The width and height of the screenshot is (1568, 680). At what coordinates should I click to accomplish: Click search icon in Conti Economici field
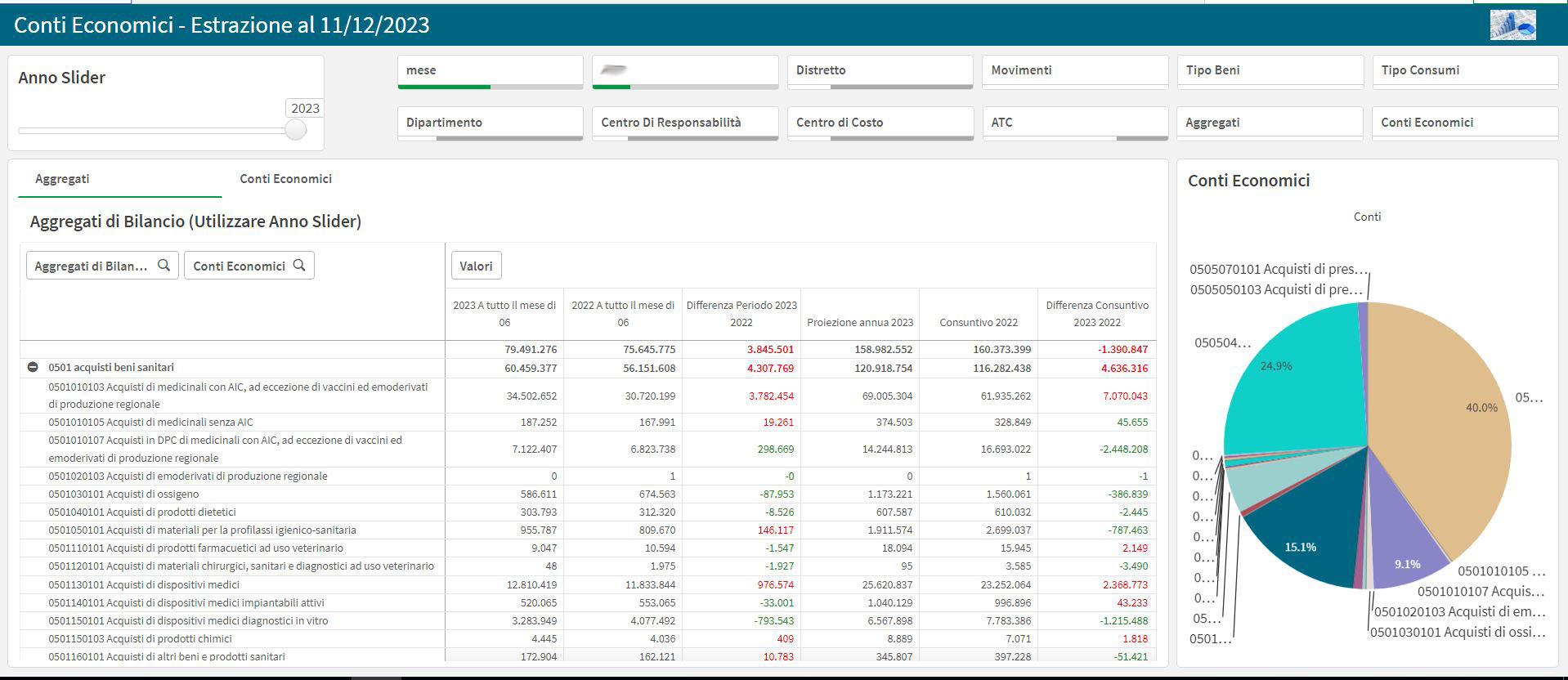click(x=299, y=265)
